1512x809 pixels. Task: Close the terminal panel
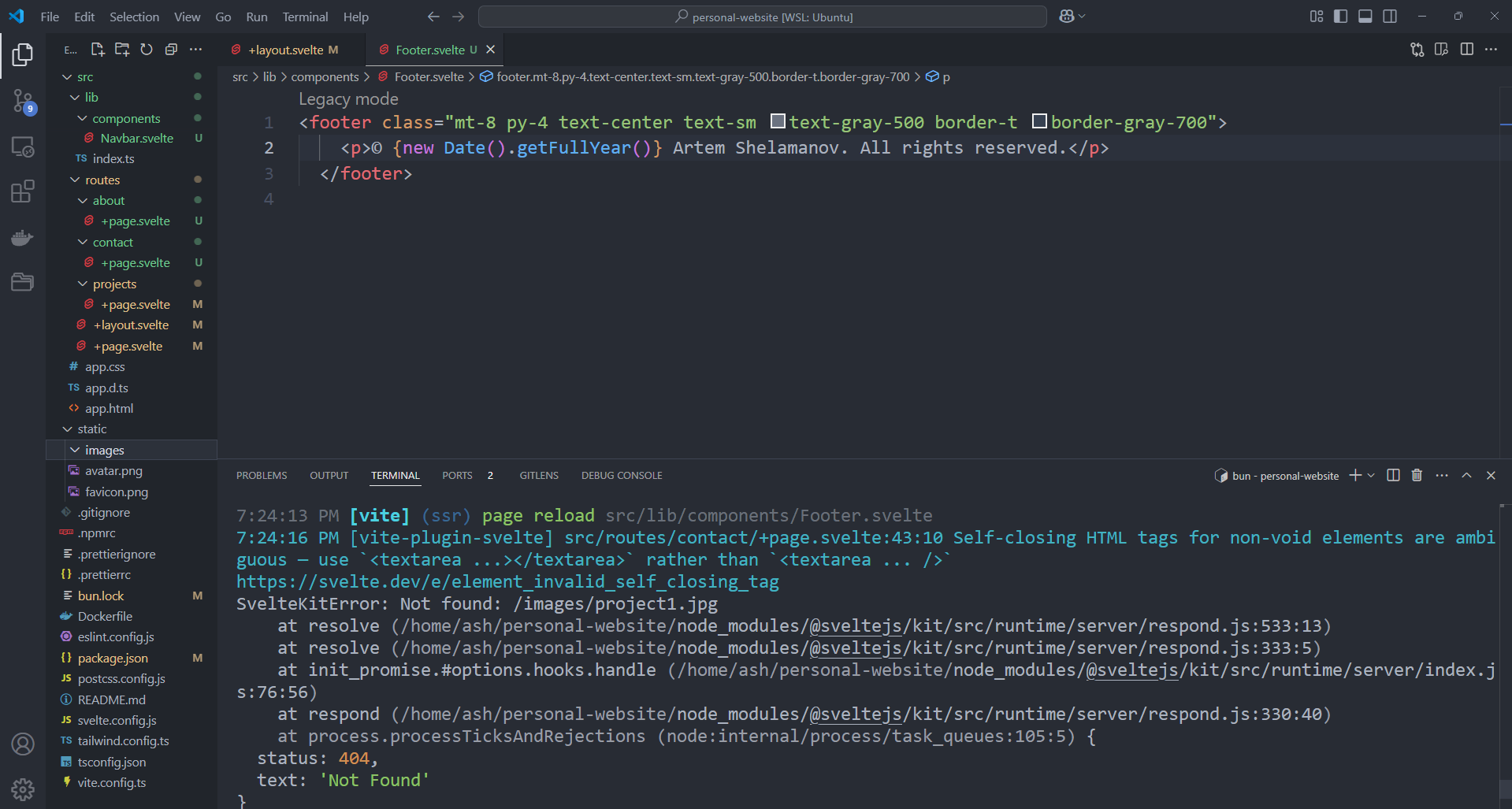point(1491,475)
